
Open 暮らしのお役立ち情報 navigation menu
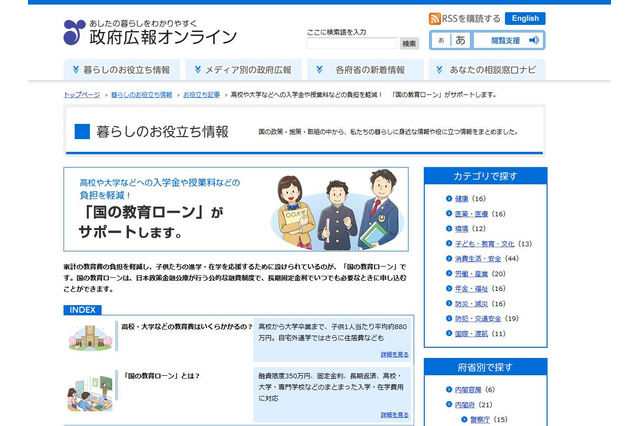coord(122,70)
